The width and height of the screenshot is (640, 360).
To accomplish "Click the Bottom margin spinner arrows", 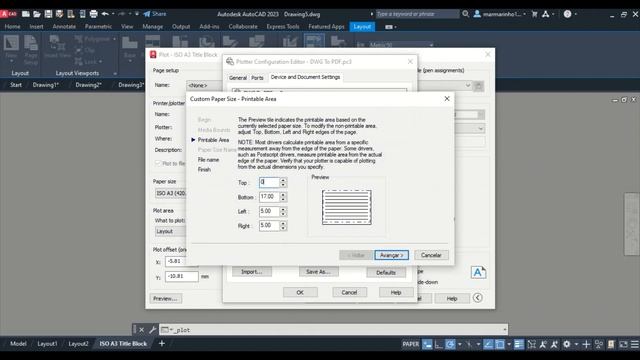I will pos(283,197).
